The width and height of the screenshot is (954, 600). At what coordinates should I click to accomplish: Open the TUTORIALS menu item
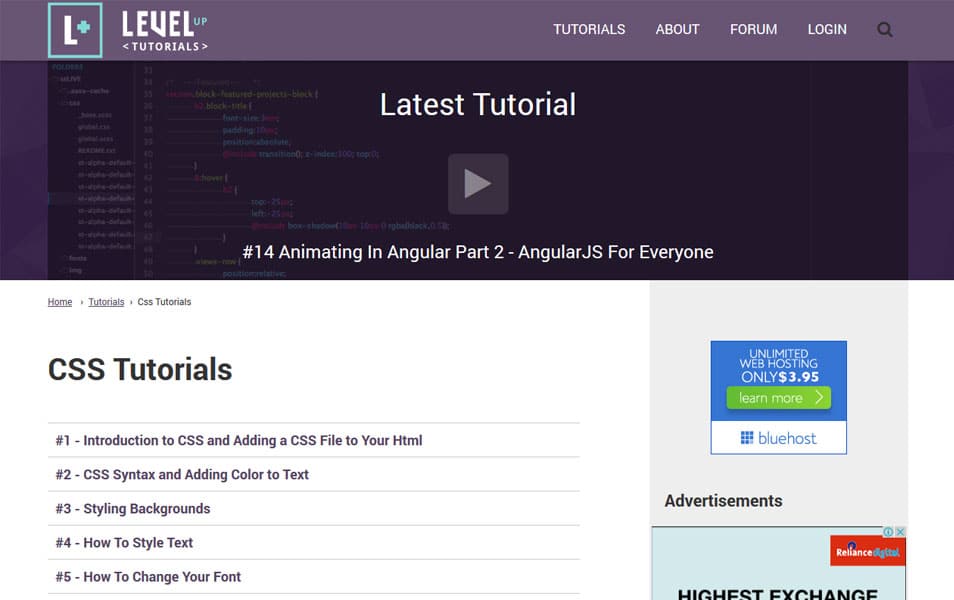[589, 29]
